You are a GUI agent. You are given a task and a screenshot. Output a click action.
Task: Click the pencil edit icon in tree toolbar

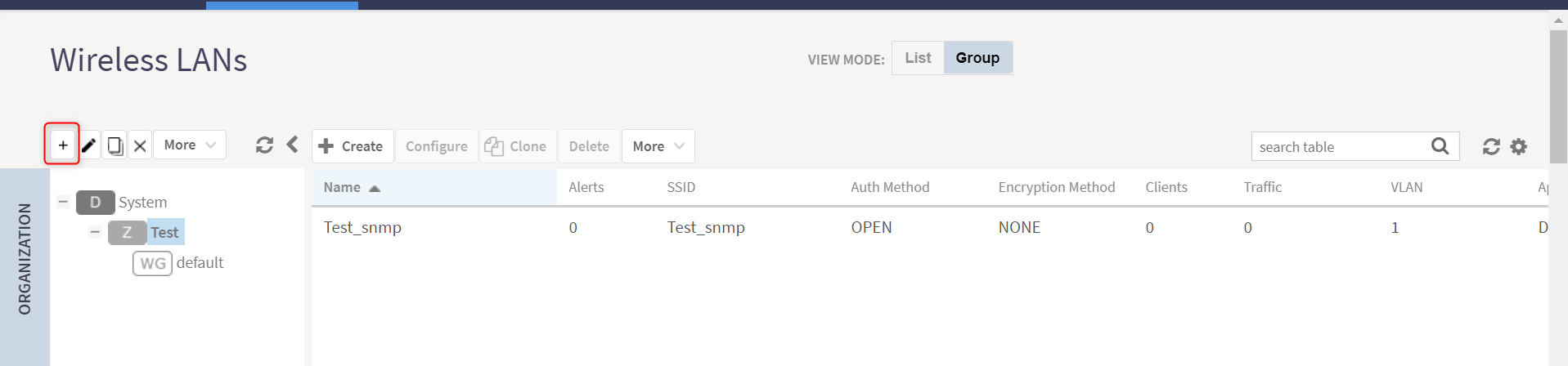pyautogui.click(x=88, y=146)
